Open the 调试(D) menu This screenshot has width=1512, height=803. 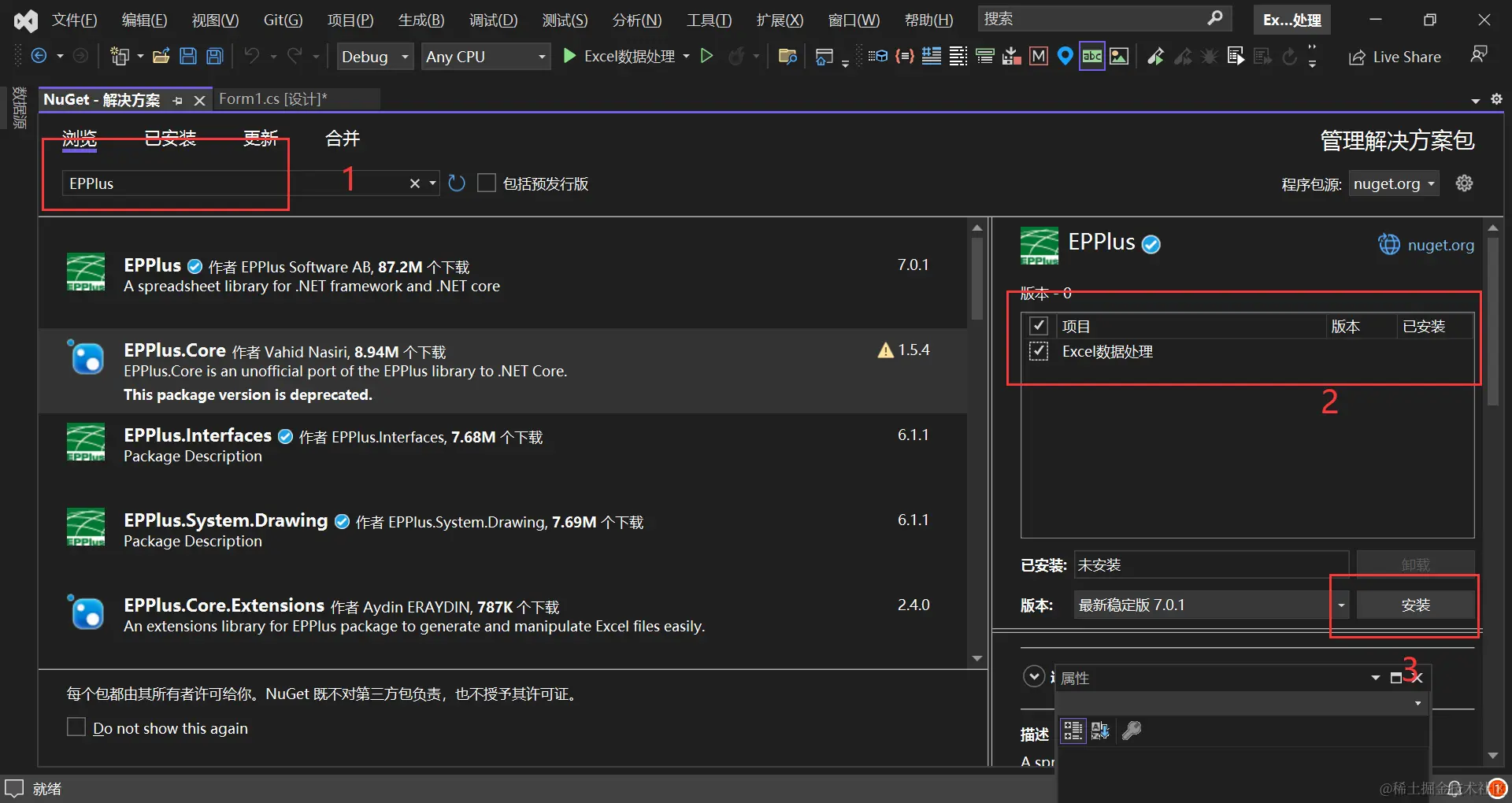pyautogui.click(x=494, y=20)
